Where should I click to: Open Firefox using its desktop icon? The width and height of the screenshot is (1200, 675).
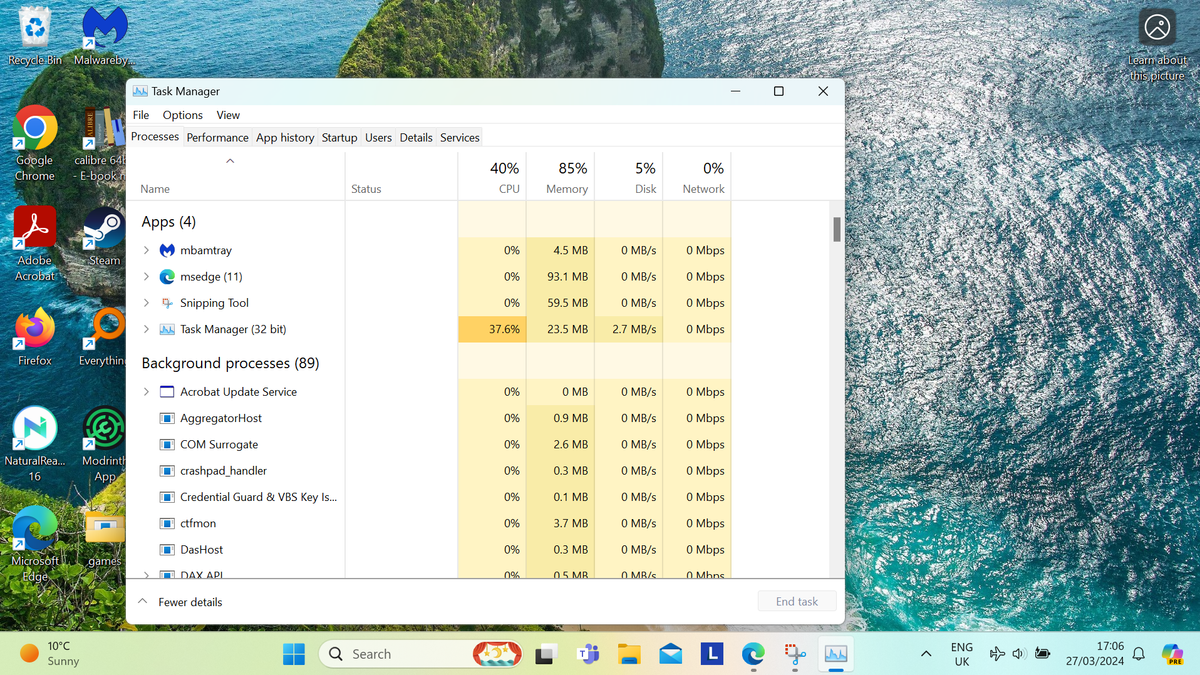[34, 328]
